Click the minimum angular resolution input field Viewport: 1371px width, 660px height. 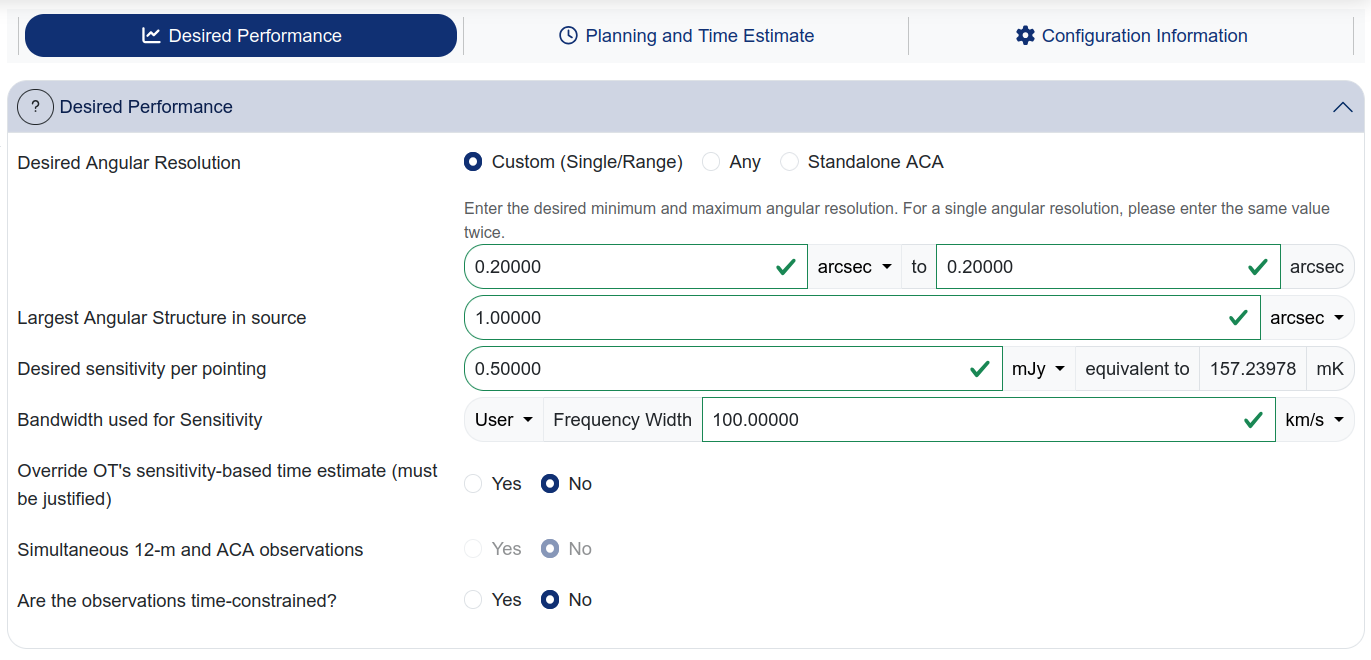pyautogui.click(x=620, y=267)
